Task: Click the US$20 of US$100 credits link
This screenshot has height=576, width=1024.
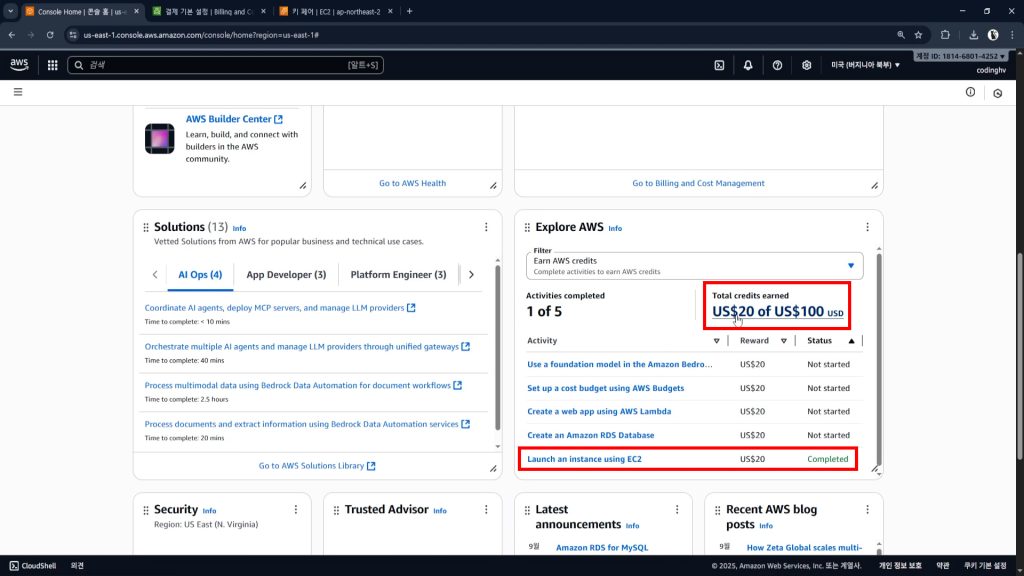Action: coord(777,312)
